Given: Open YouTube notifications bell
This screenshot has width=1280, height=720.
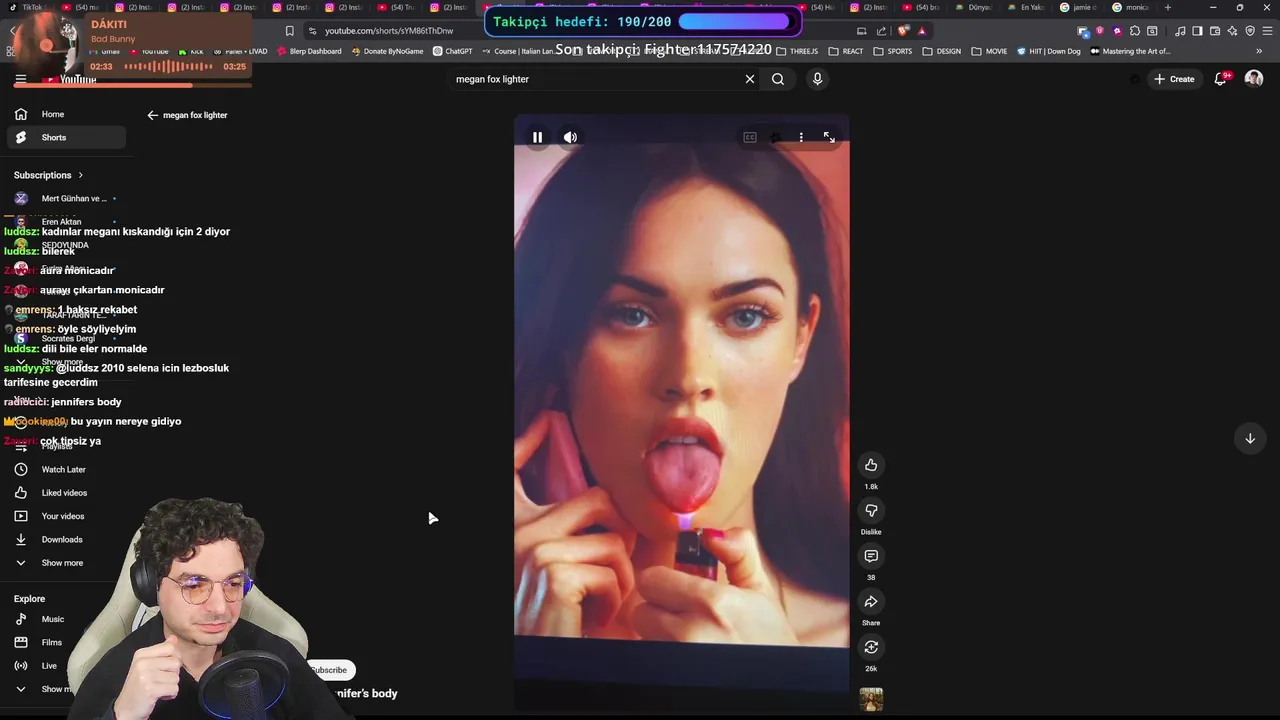Looking at the screenshot, I should (1221, 79).
